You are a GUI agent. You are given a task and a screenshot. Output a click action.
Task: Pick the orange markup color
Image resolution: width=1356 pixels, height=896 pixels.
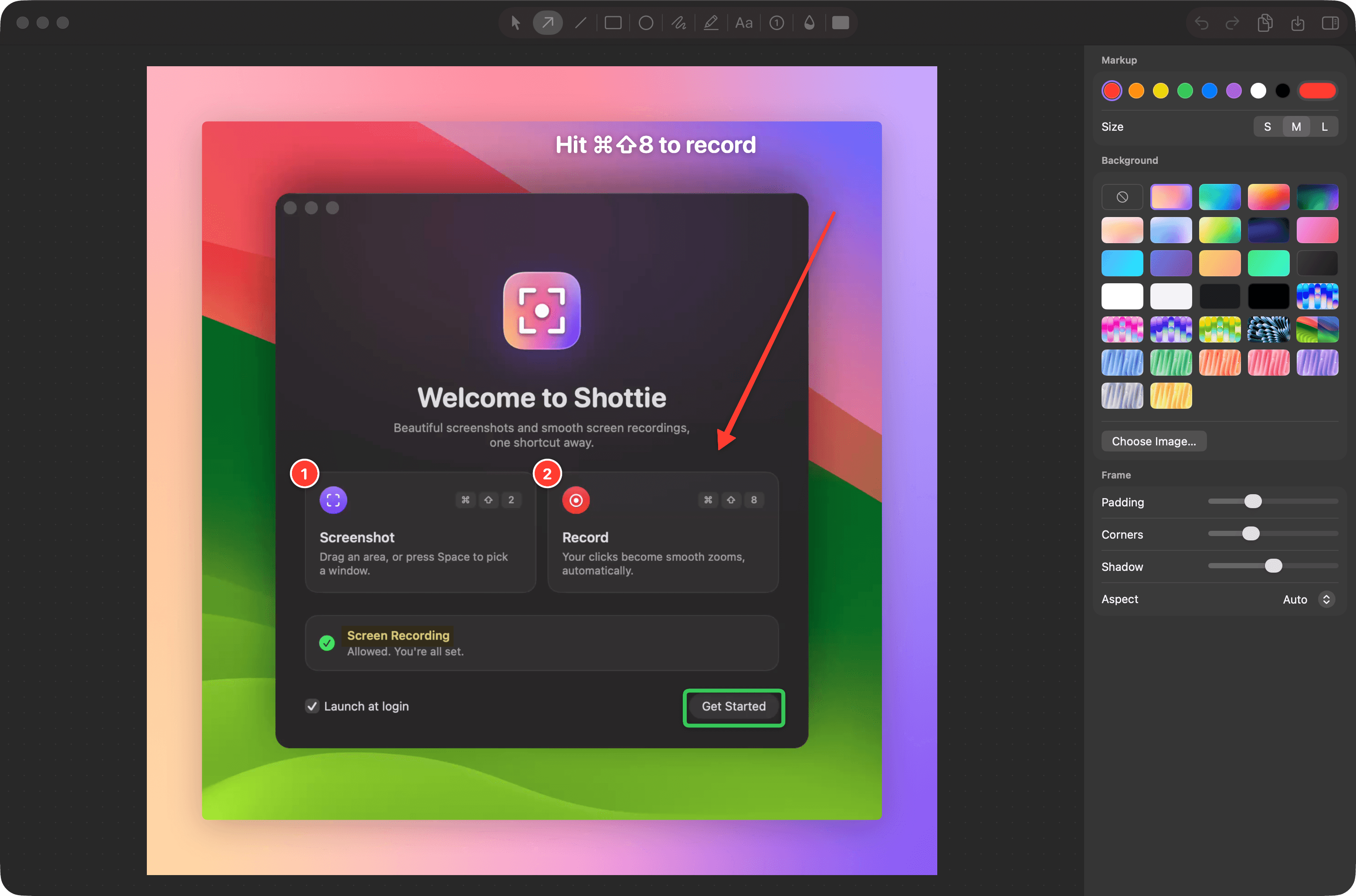click(x=1136, y=90)
